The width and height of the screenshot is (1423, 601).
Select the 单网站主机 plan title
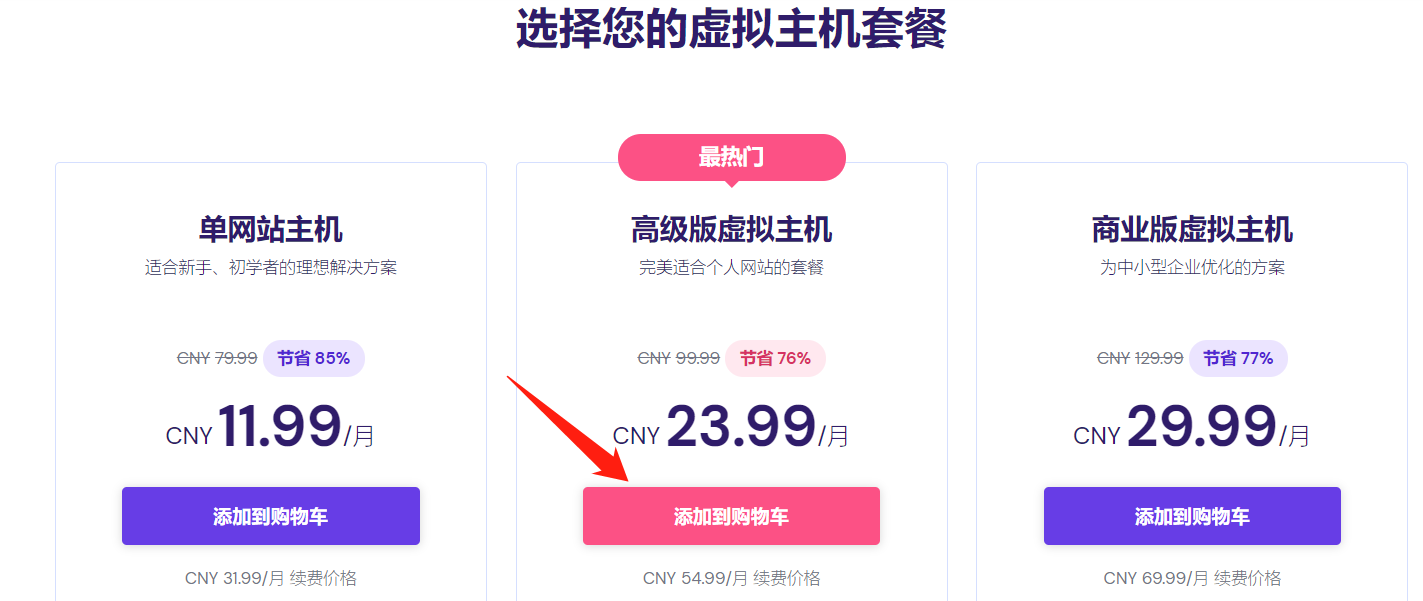coord(270,230)
